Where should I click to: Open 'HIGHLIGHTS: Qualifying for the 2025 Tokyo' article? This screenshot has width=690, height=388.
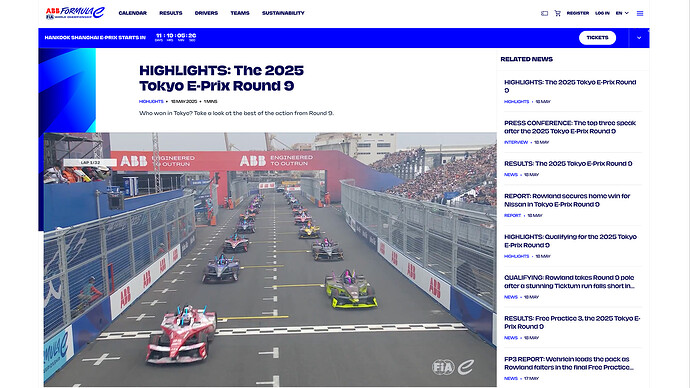pos(570,241)
